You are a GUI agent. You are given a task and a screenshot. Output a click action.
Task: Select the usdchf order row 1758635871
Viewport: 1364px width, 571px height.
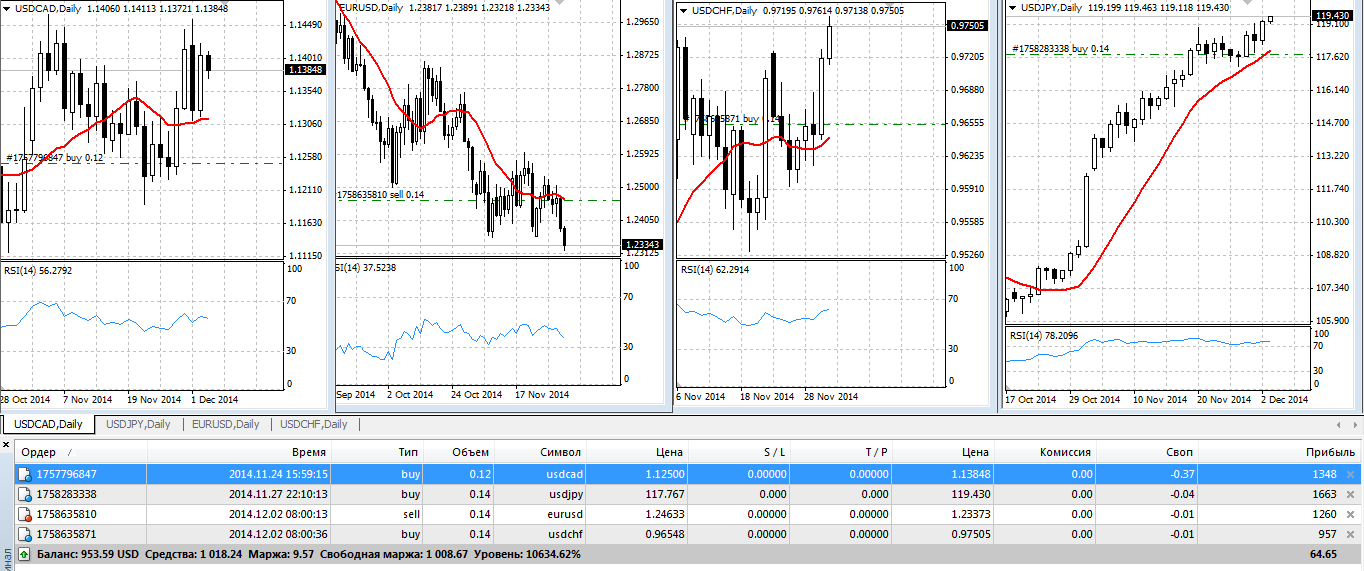tap(300, 534)
